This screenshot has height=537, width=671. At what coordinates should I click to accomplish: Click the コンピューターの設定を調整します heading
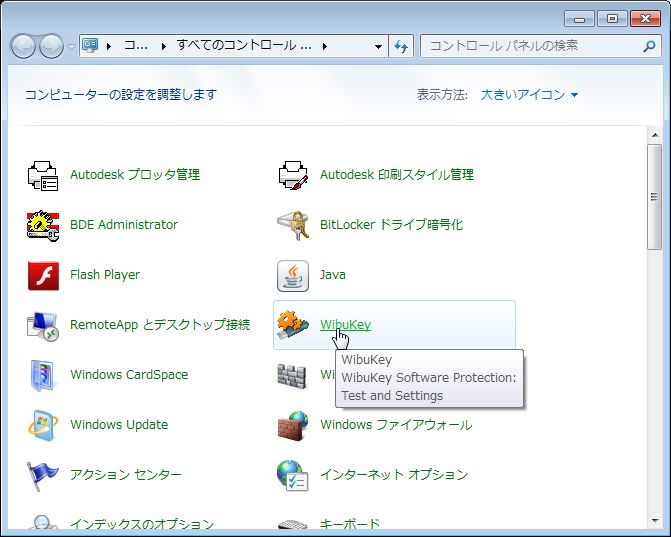click(121, 95)
